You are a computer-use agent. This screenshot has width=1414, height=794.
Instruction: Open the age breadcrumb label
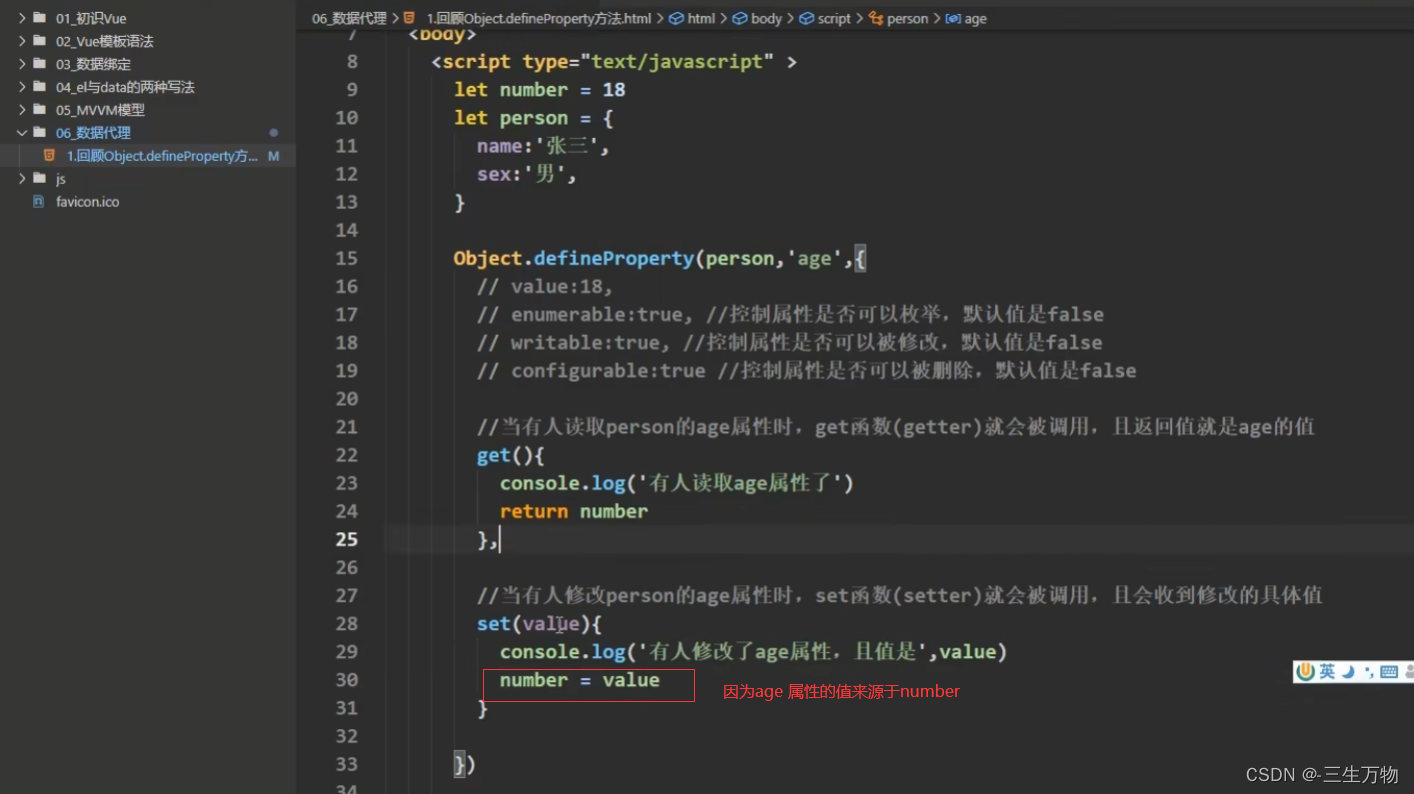click(x=976, y=18)
